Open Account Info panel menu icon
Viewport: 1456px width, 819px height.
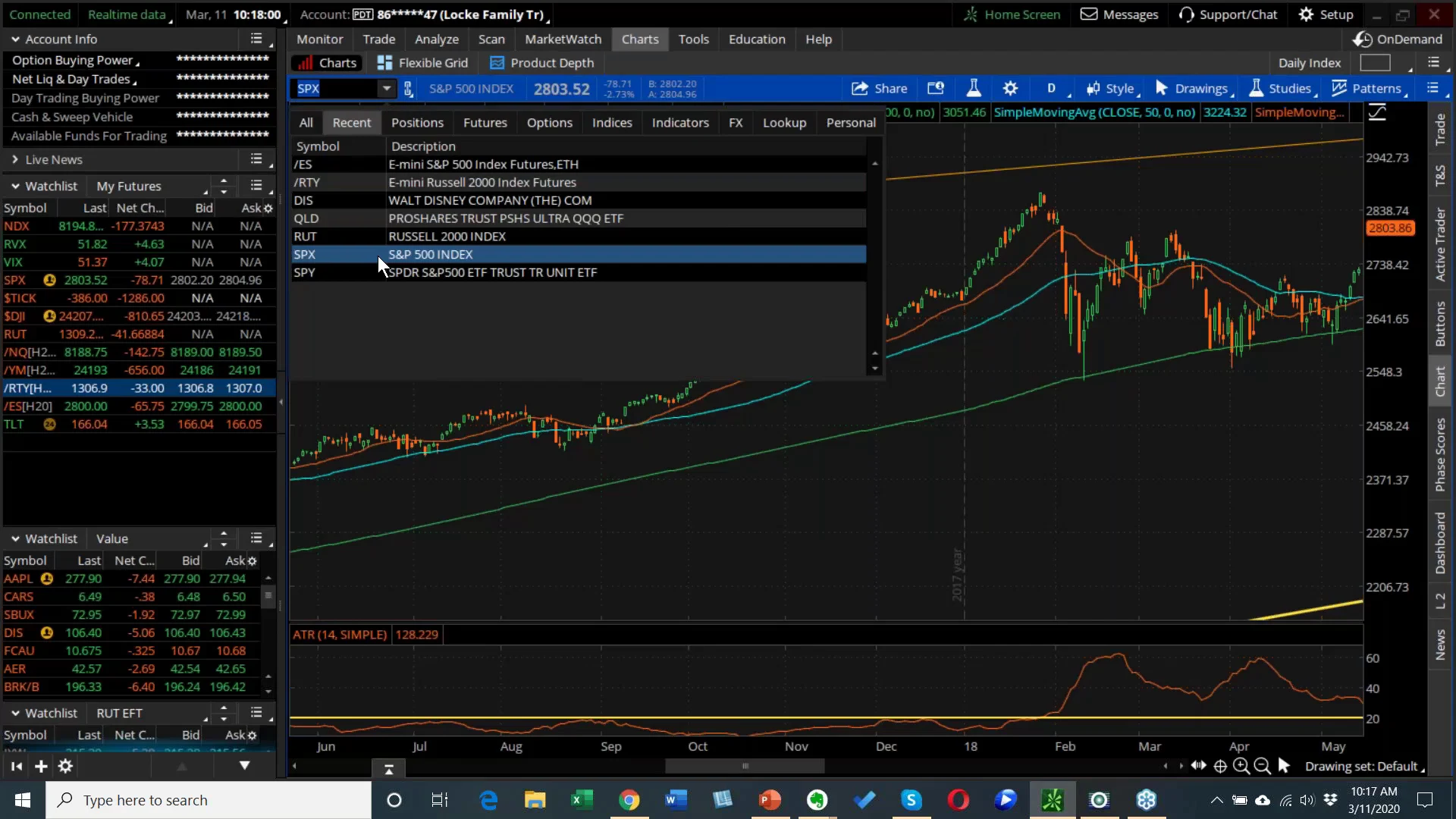point(256,39)
